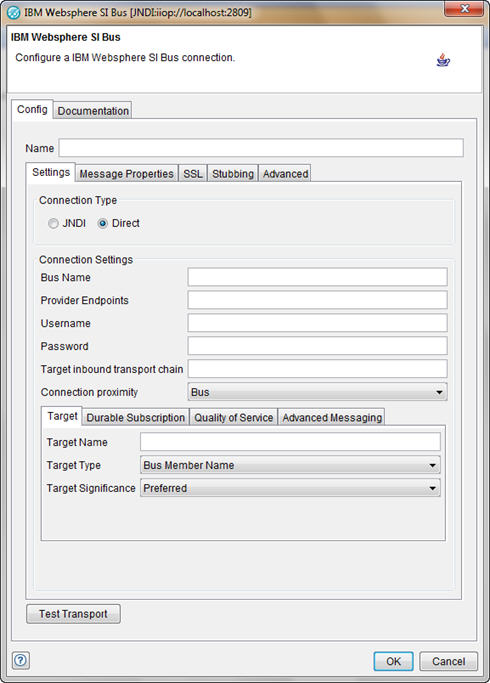Screen dimensions: 490x683
Task: Click the Cancel button
Action: click(x=449, y=661)
